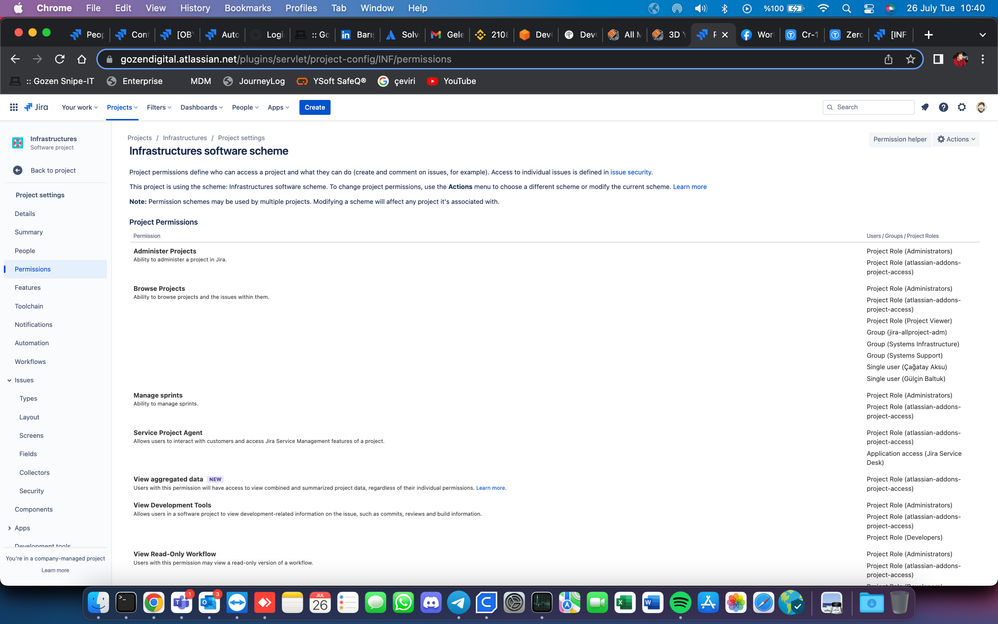
Task: Bookmark this page with the star icon
Action: click(x=910, y=59)
